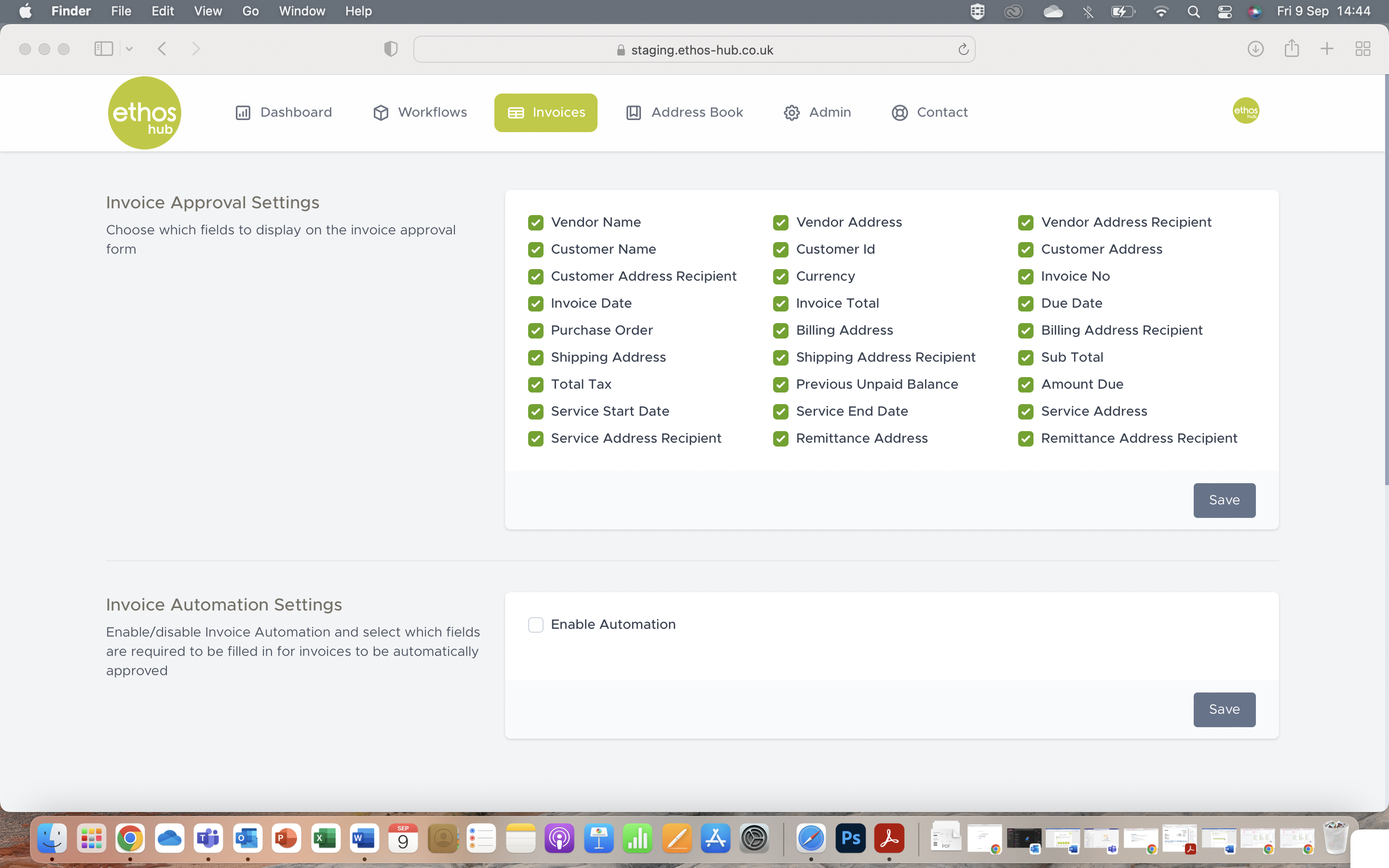Open the Go menu
Image resolution: width=1389 pixels, height=868 pixels.
(250, 11)
